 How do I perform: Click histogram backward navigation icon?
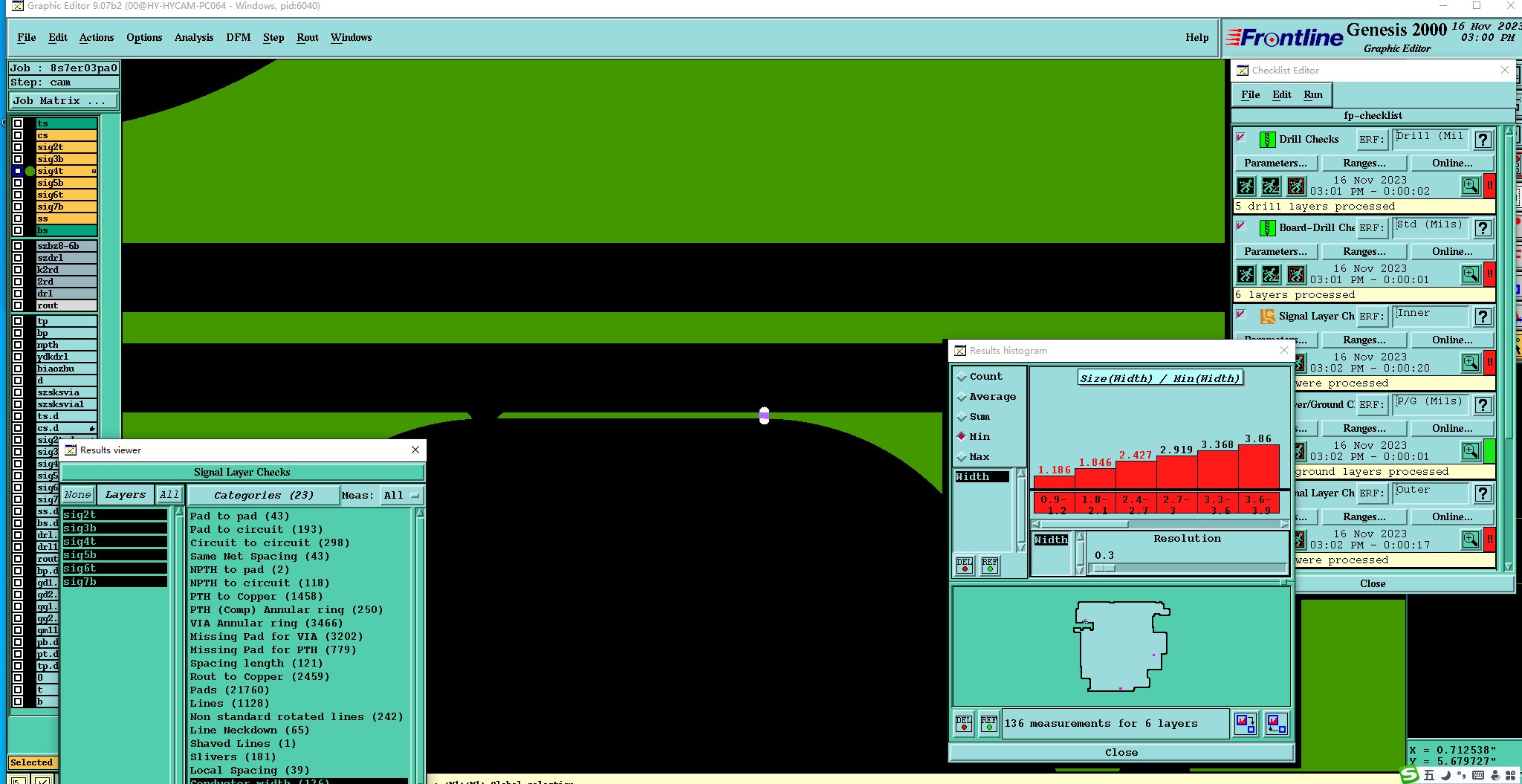tap(1275, 723)
